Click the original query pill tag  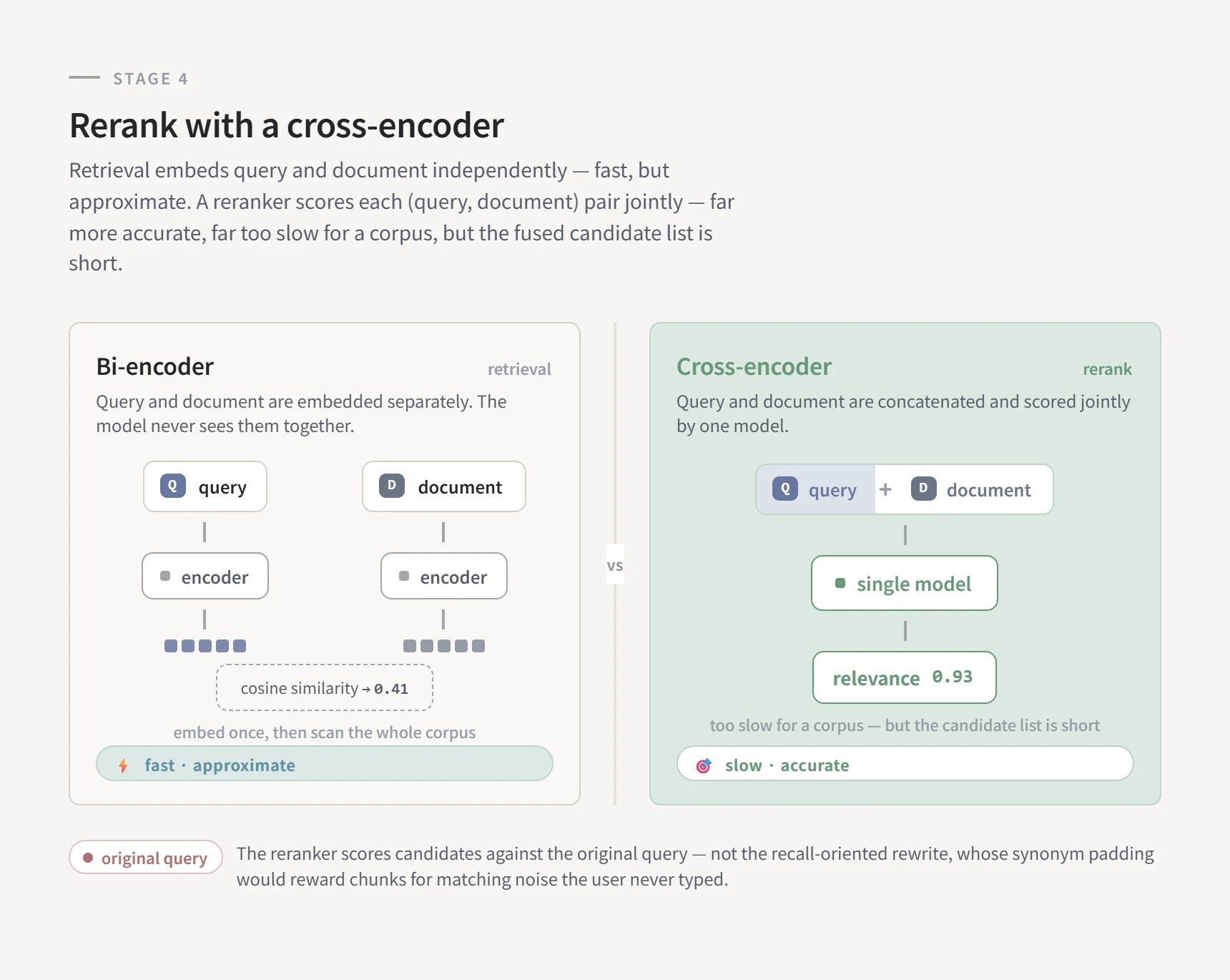tap(146, 857)
